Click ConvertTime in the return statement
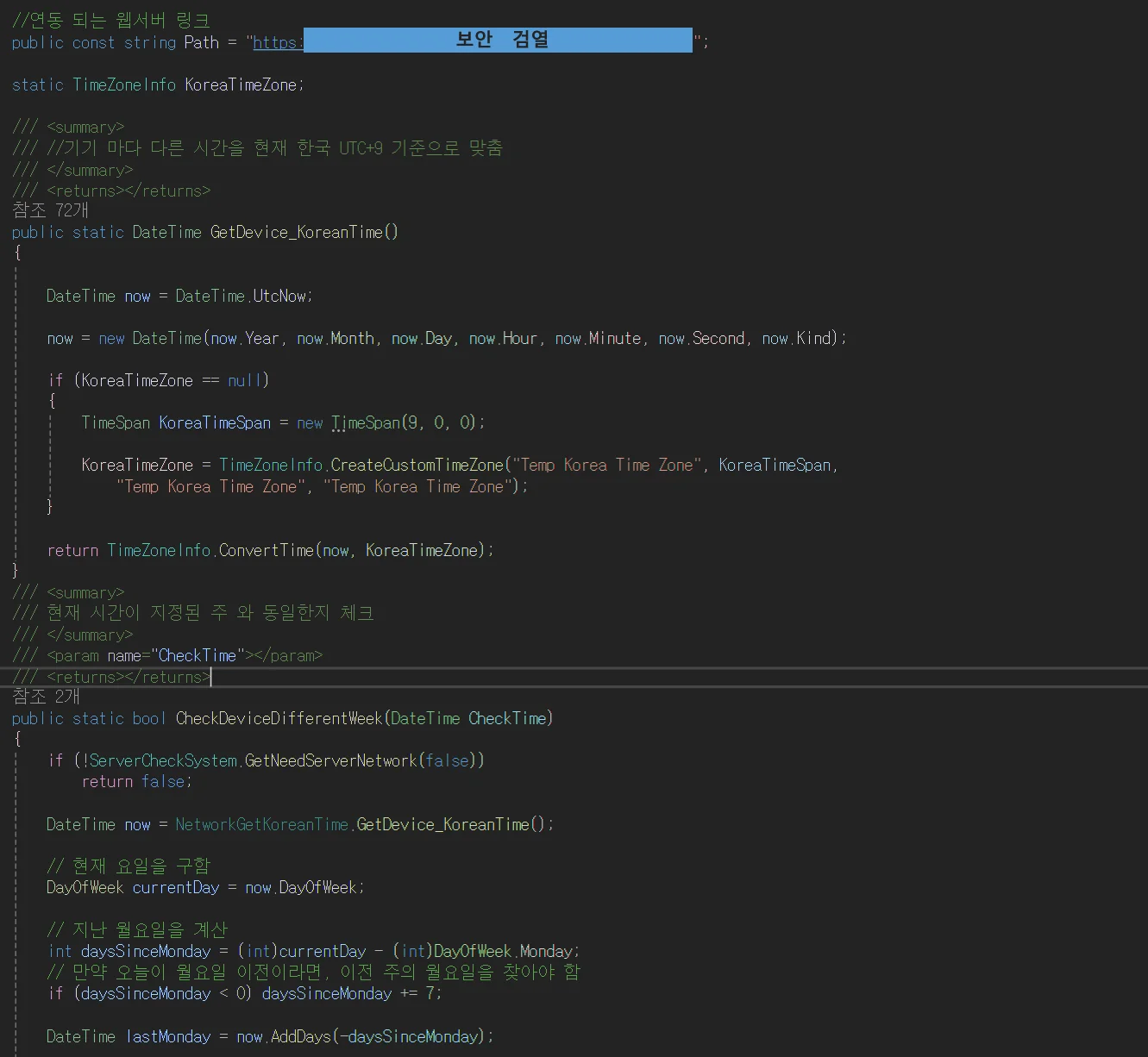The height and width of the screenshot is (1057, 1148). tap(267, 550)
